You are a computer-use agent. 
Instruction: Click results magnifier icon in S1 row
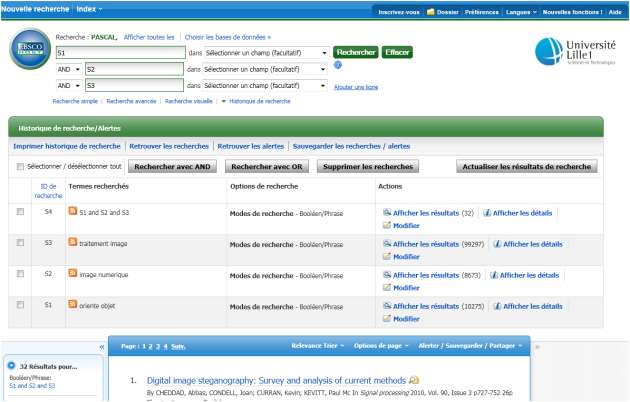pos(387,306)
